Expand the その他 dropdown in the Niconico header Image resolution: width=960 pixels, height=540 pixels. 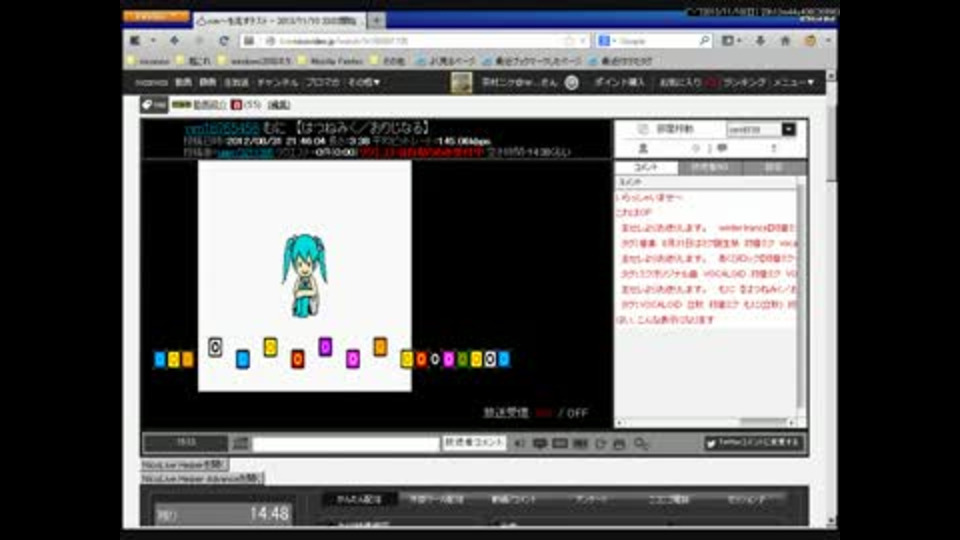coord(364,82)
